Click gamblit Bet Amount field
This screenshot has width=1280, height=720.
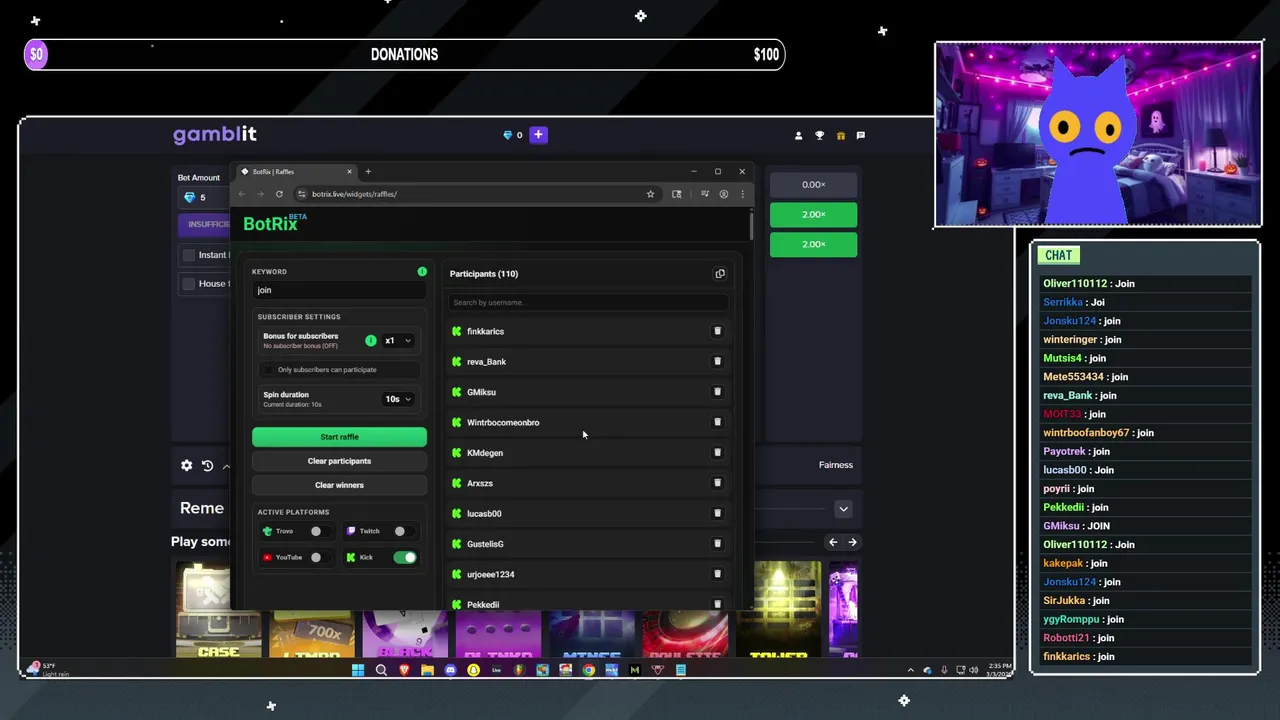205,197
